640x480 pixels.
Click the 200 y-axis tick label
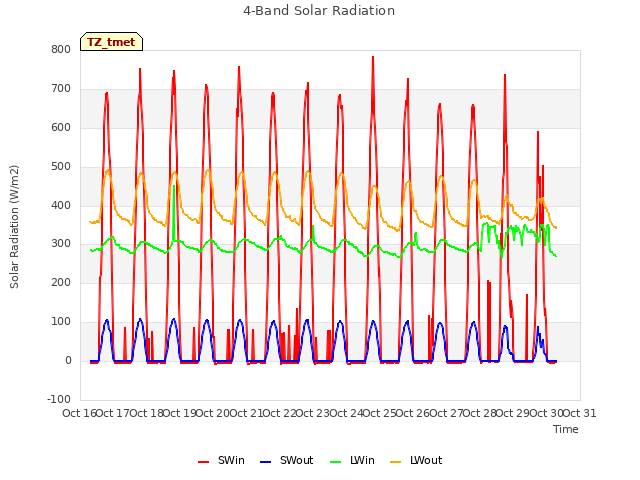[61, 282]
